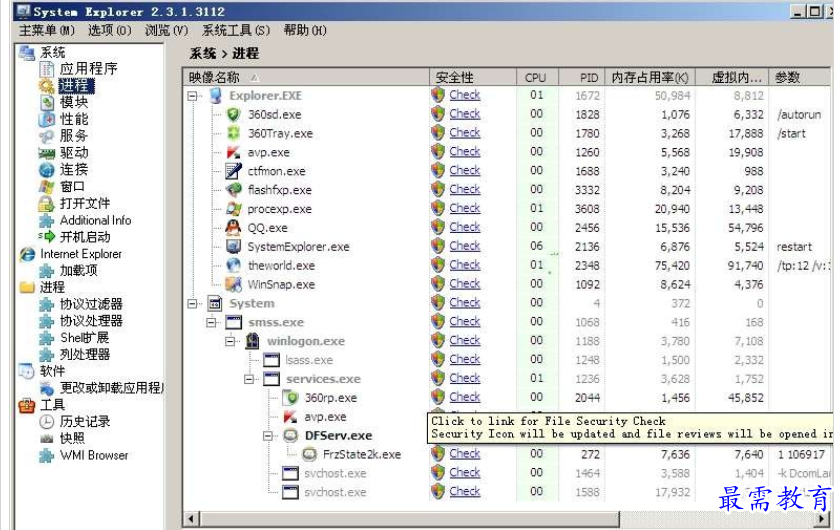Screen dimensions: 840x530
Task: Collapse the Explorer.EXE process tree
Action: pyautogui.click(x=192, y=96)
